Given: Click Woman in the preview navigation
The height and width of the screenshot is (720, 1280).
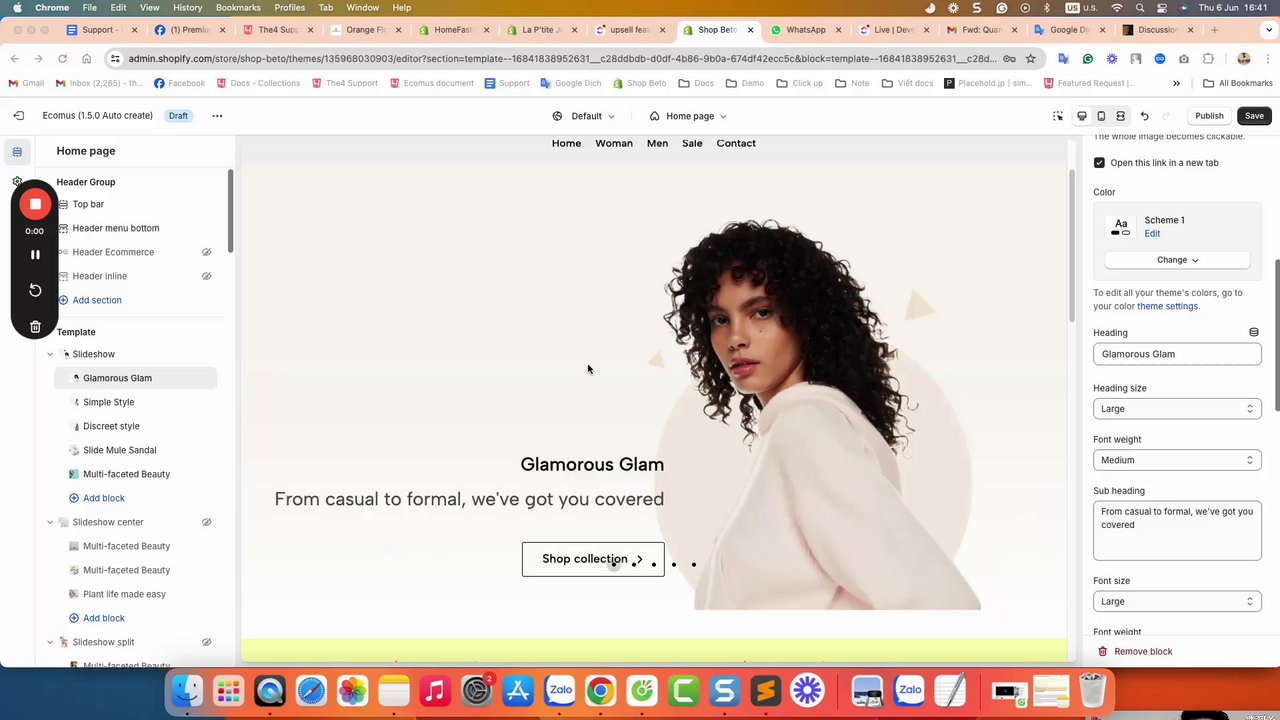Looking at the screenshot, I should (614, 143).
